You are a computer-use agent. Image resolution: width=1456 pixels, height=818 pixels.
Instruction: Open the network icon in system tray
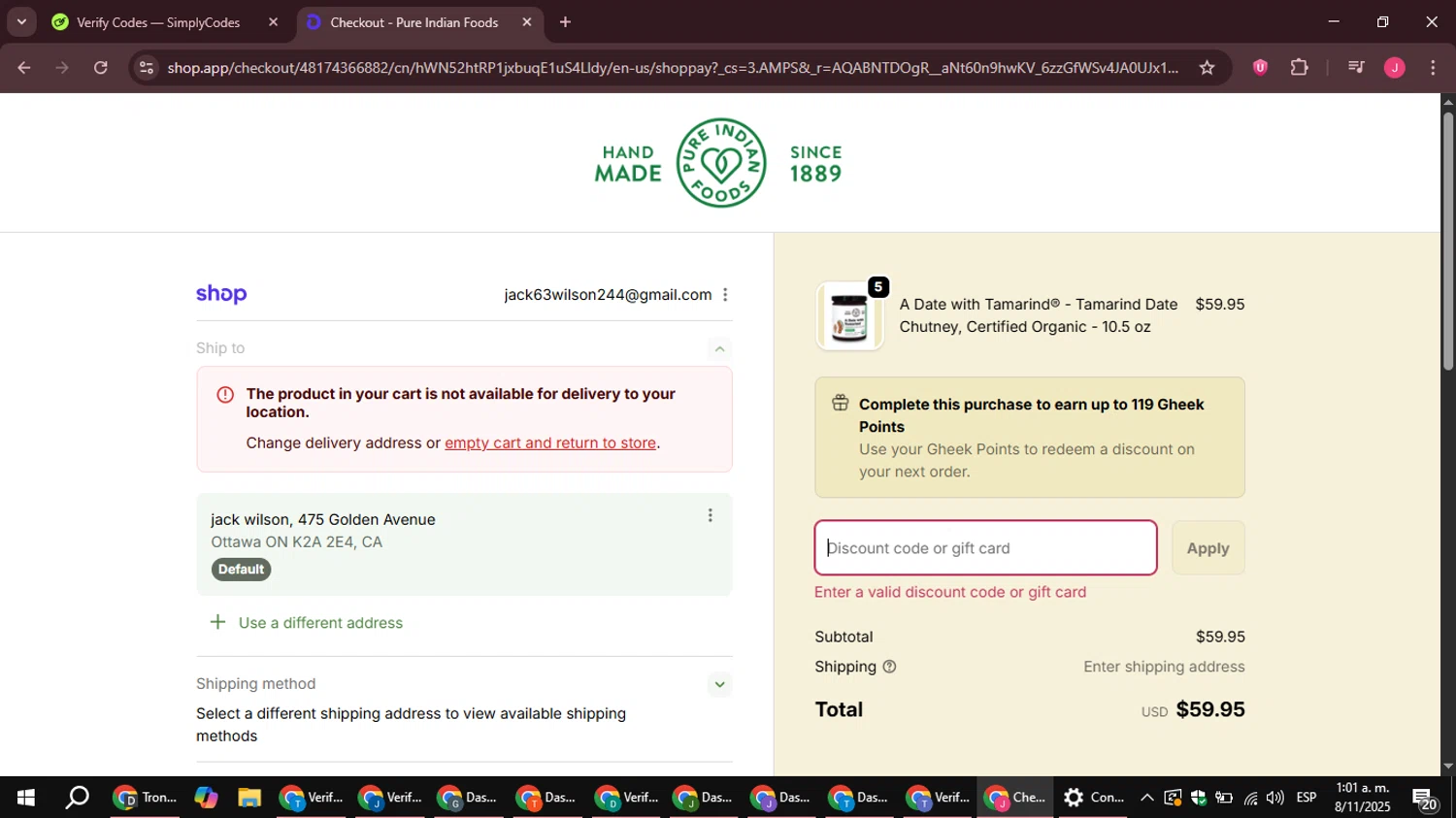tap(1250, 798)
